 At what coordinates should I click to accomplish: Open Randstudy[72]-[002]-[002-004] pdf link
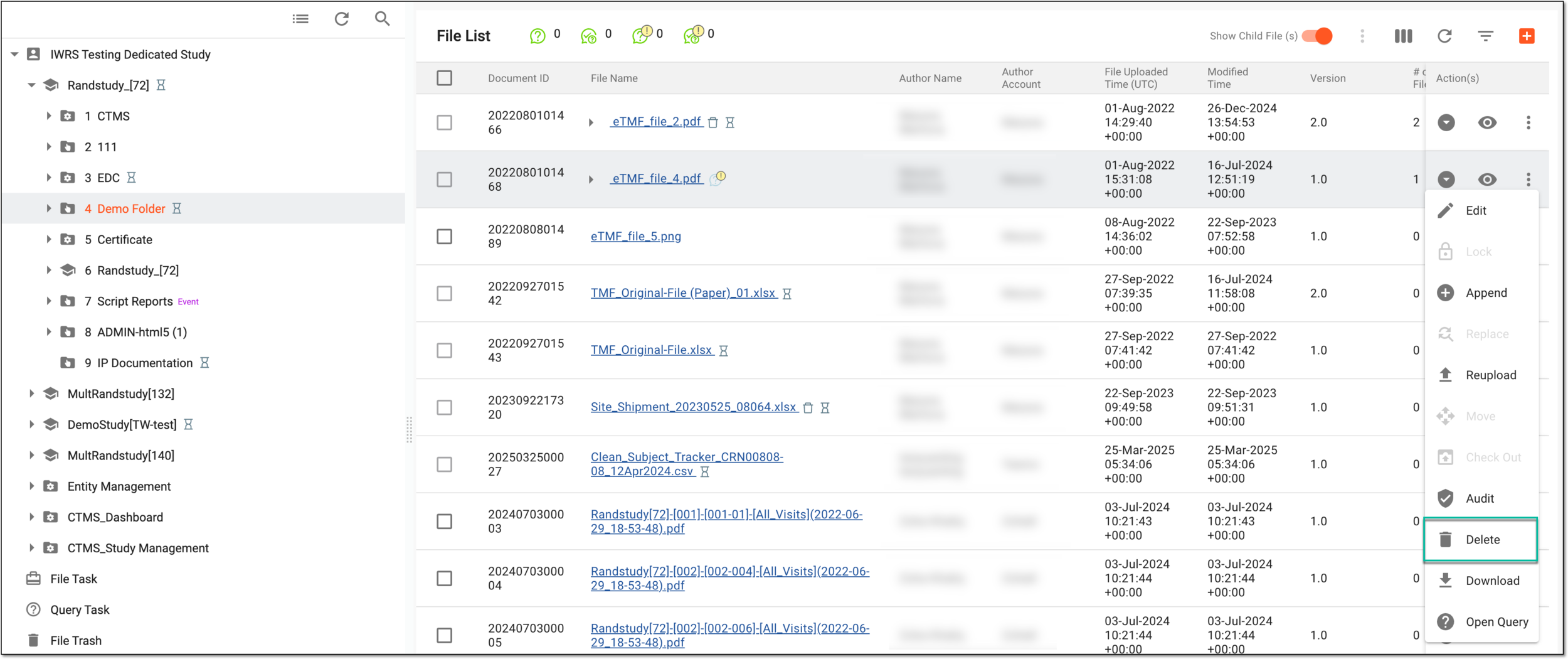point(730,578)
